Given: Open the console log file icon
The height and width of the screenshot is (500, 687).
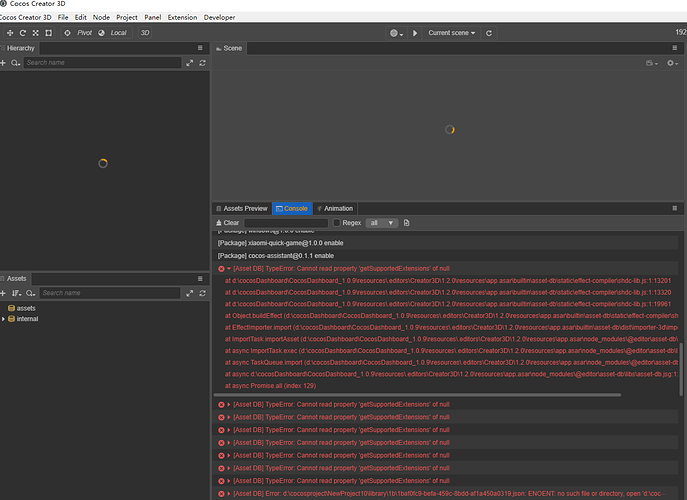Looking at the screenshot, I should [x=406, y=223].
